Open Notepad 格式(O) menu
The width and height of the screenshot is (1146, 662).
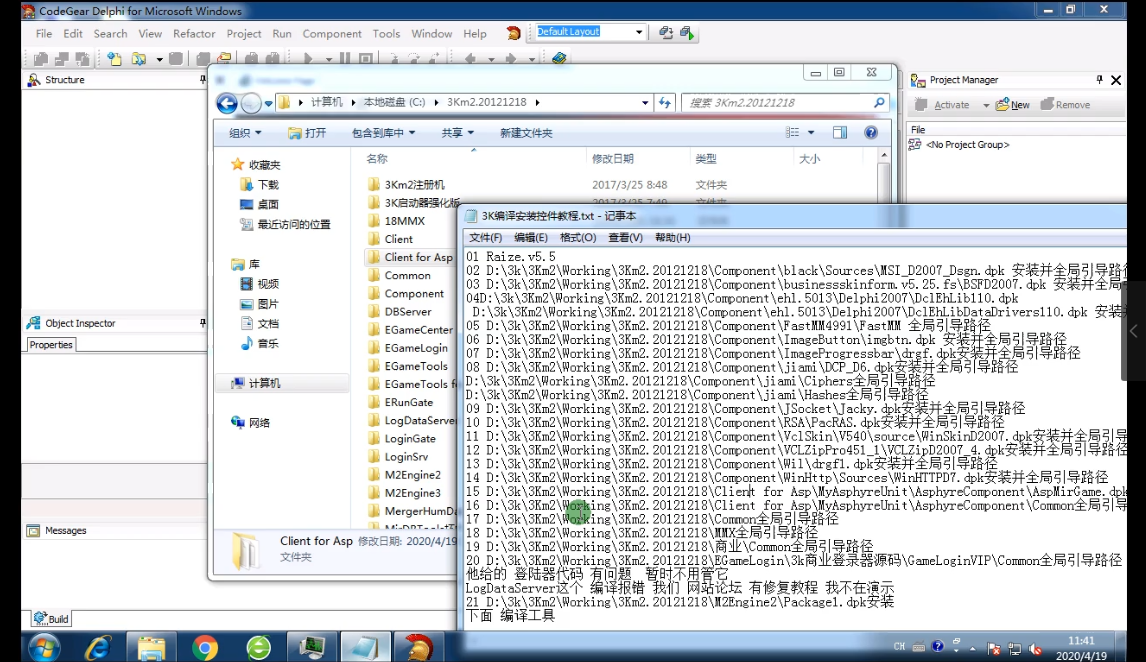click(577, 237)
